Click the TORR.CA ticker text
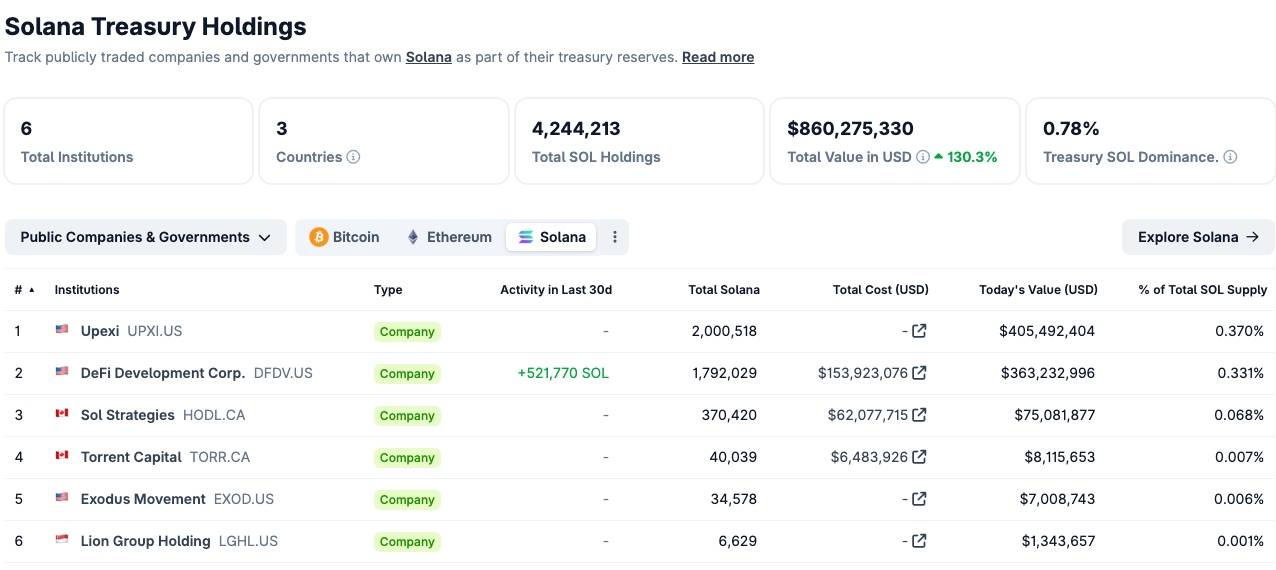 (220, 457)
